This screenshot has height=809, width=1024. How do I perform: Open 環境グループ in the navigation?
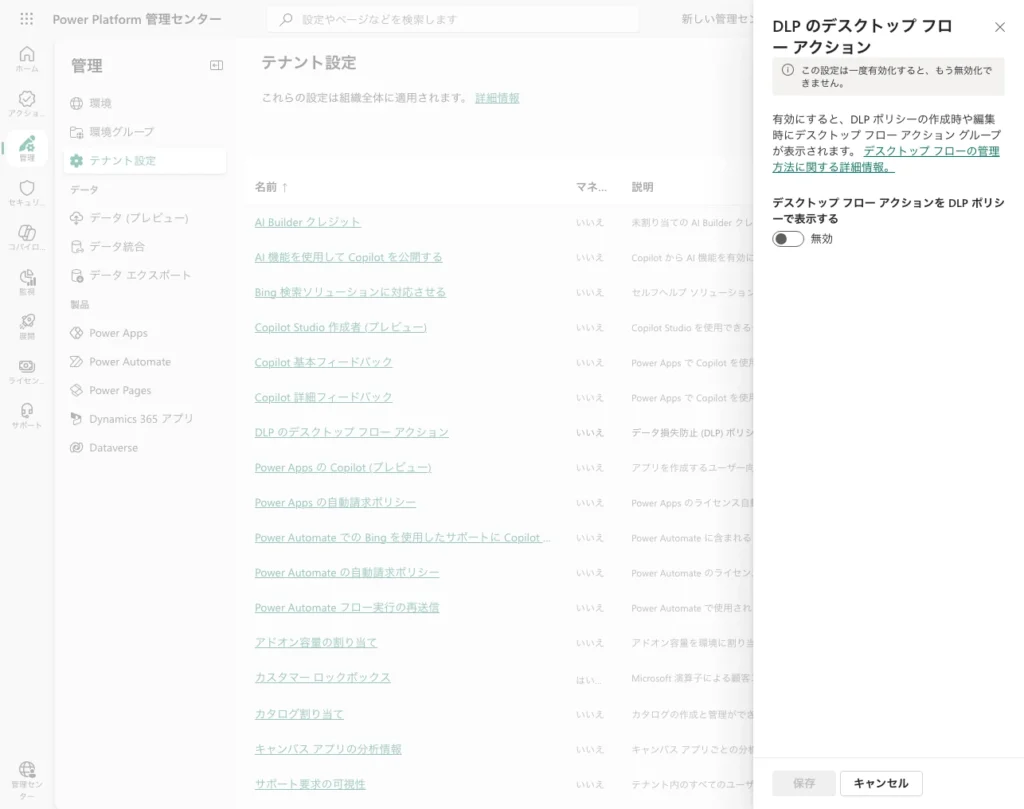pyautogui.click(x=145, y=132)
